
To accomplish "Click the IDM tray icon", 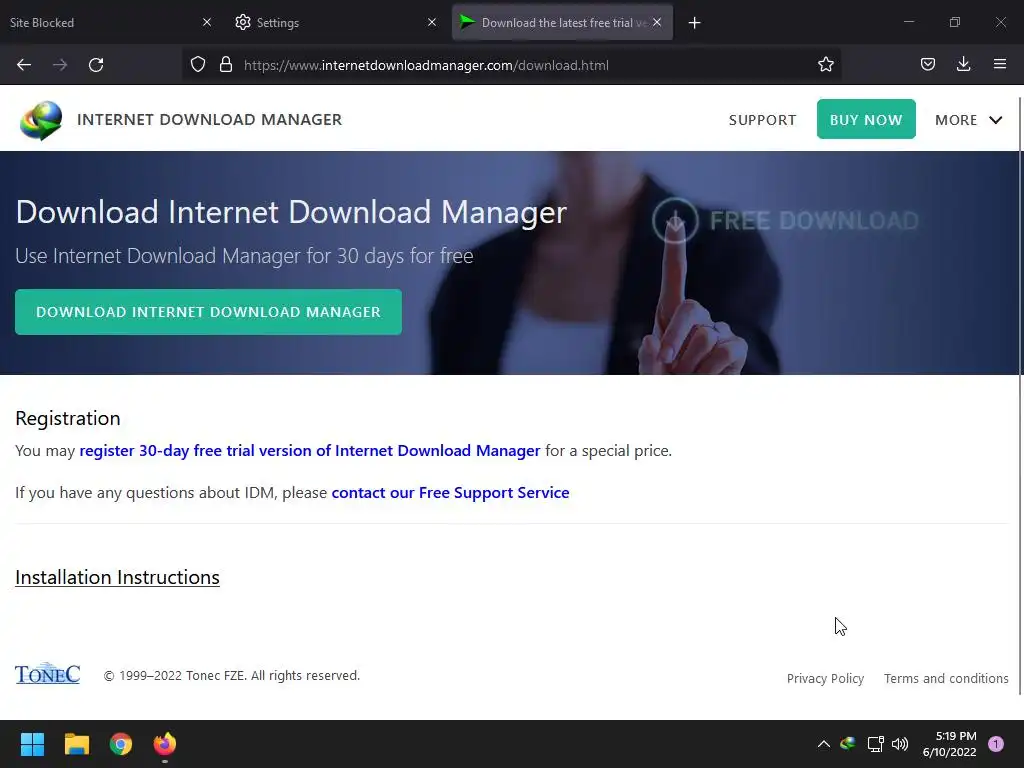I will [x=848, y=743].
